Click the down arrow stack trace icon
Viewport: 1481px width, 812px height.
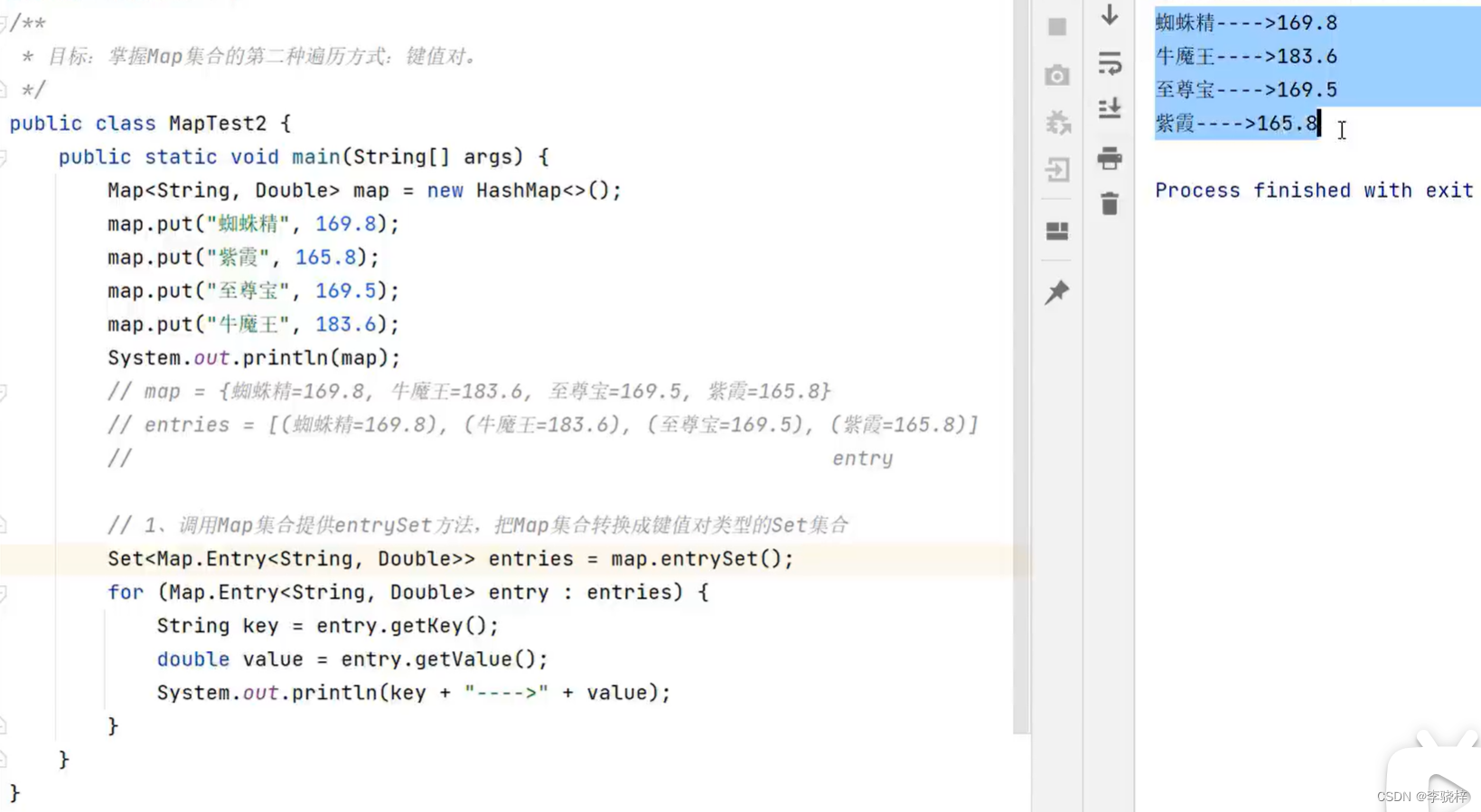pyautogui.click(x=1110, y=14)
